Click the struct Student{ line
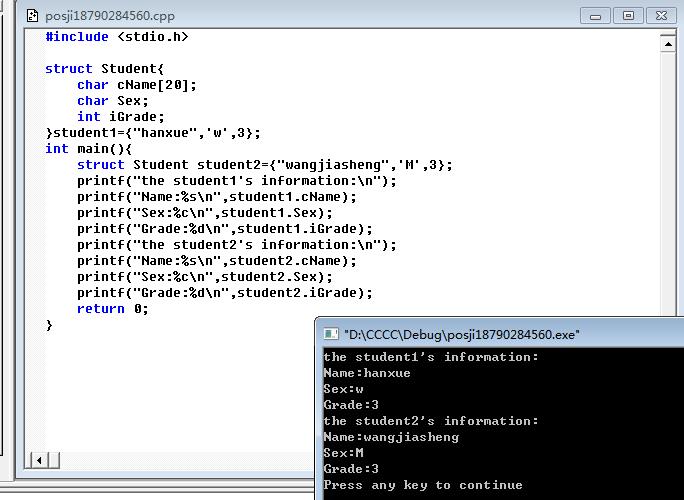This screenshot has height=500, width=684. coord(105,69)
